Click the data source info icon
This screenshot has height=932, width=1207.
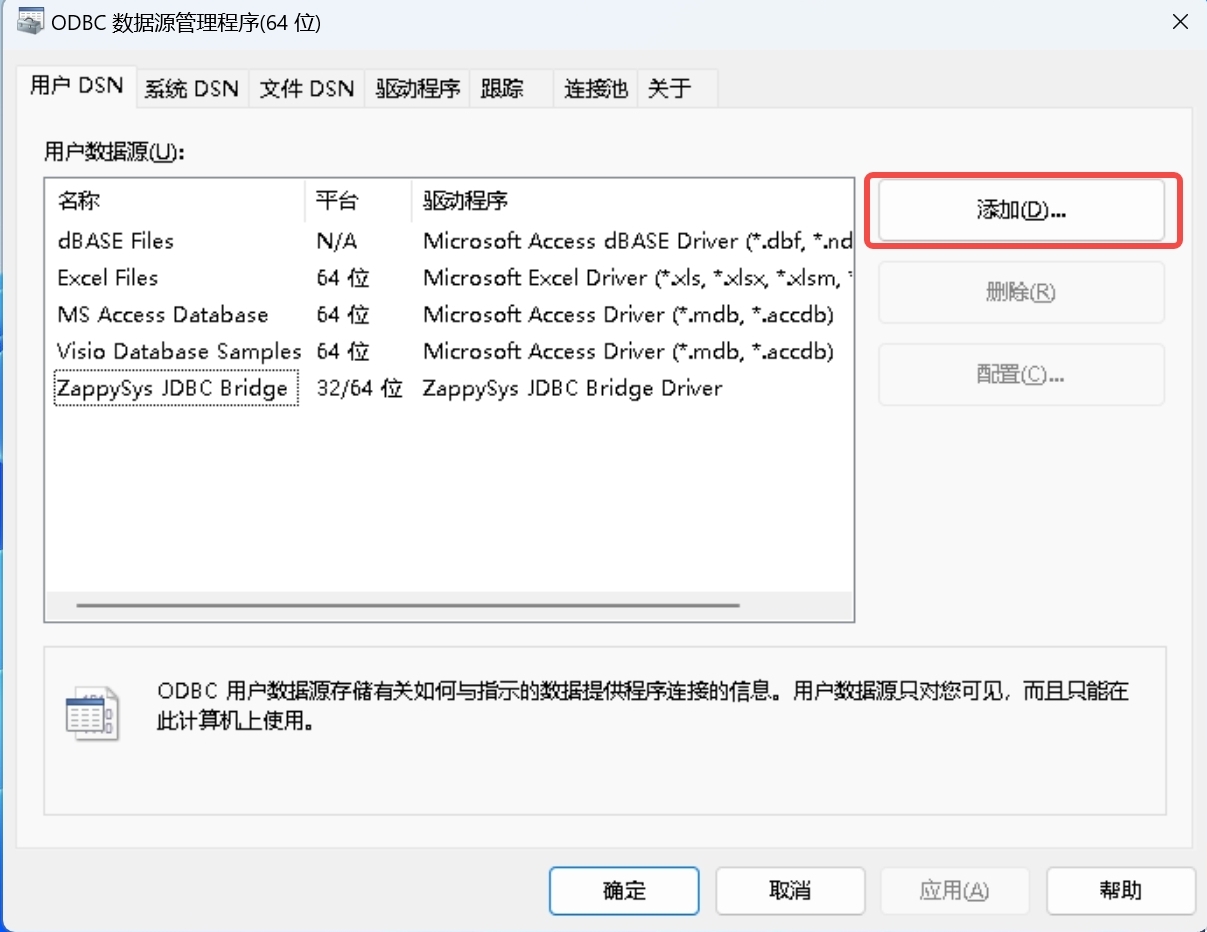(91, 714)
